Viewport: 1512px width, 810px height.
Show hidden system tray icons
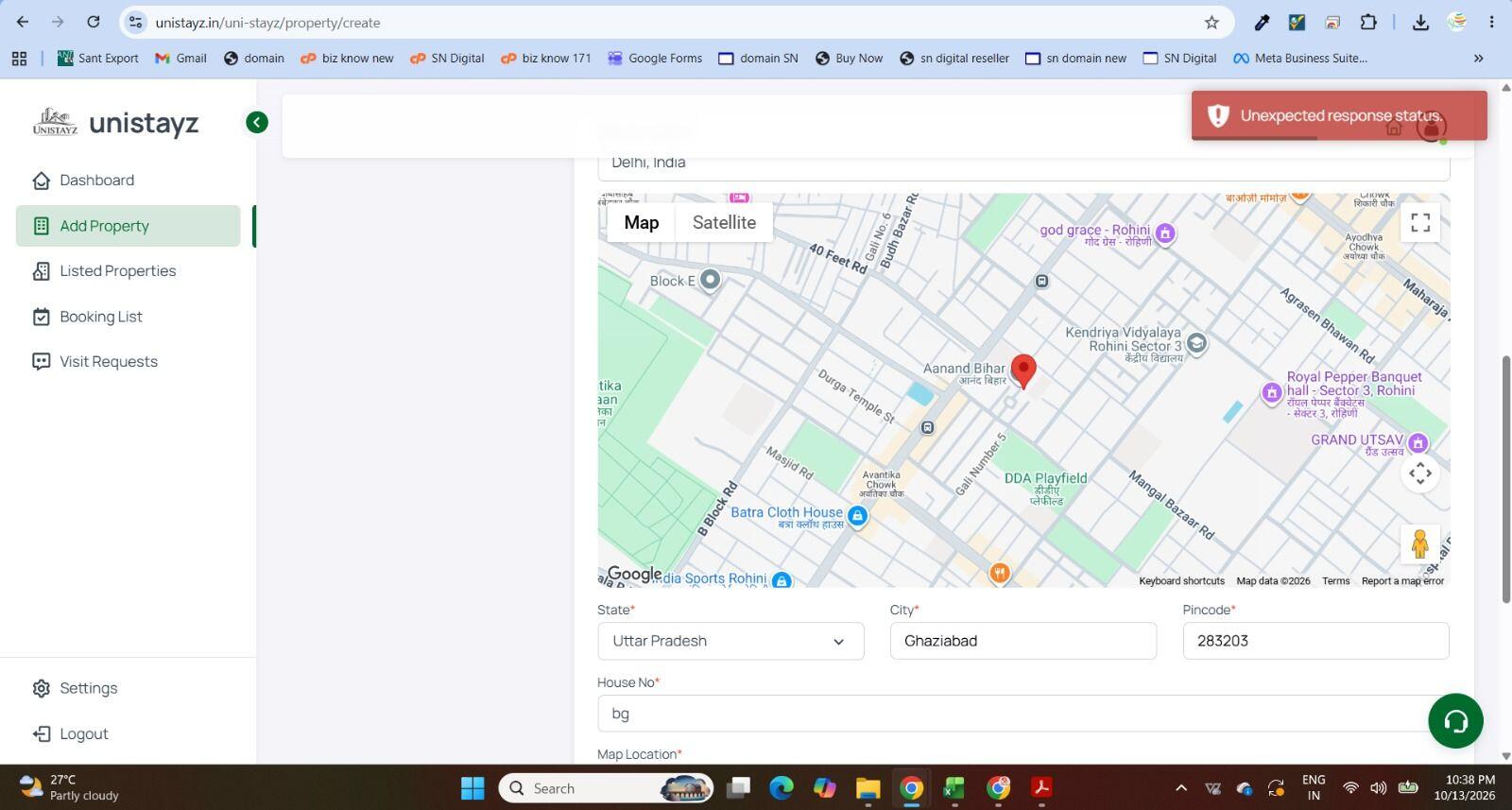(1180, 788)
